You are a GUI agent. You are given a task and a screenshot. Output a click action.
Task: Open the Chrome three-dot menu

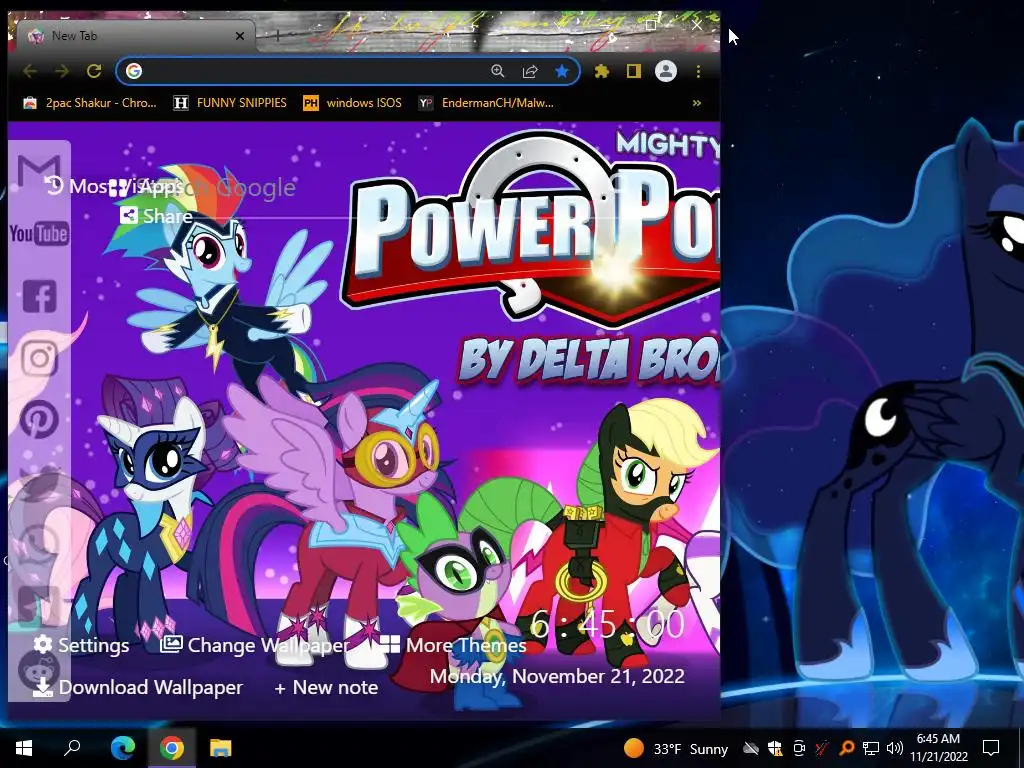[x=698, y=71]
